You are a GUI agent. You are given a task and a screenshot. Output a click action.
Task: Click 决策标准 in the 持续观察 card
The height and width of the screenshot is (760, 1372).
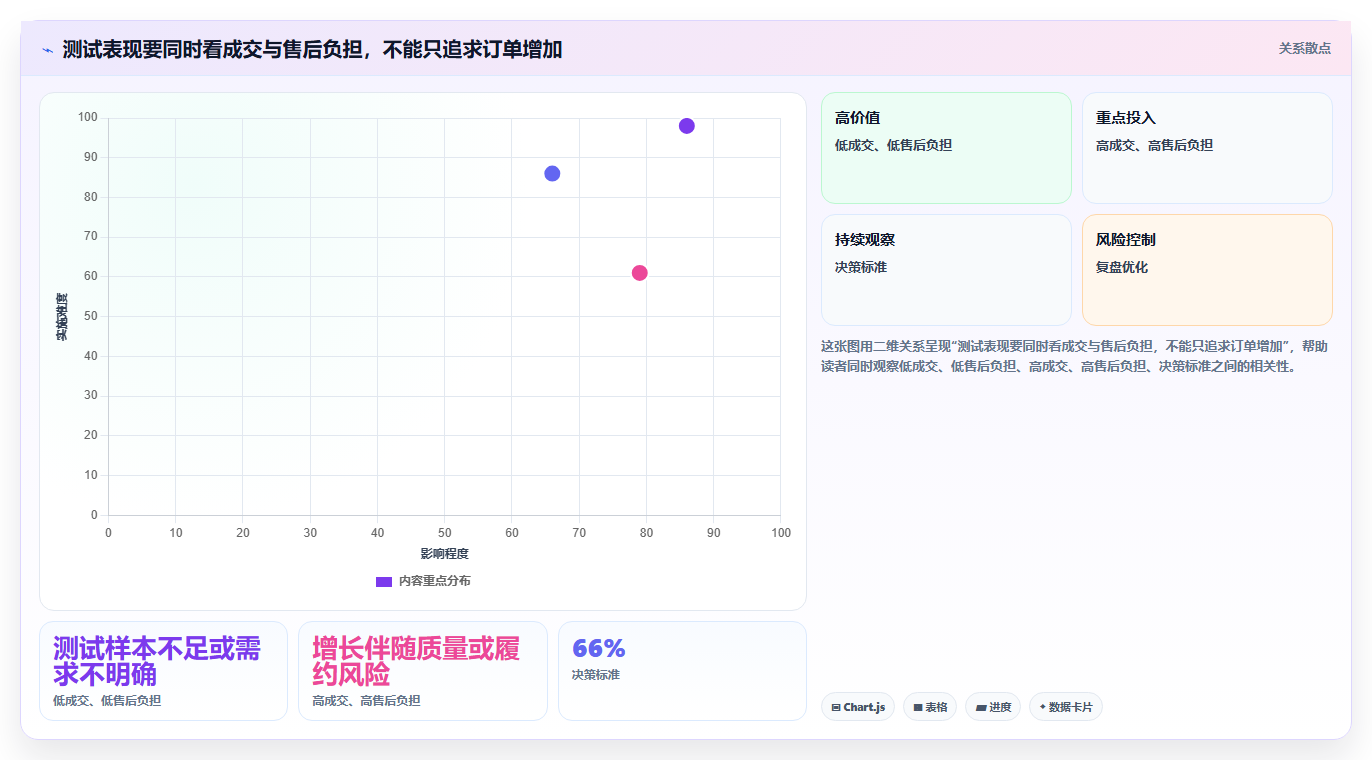[861, 268]
